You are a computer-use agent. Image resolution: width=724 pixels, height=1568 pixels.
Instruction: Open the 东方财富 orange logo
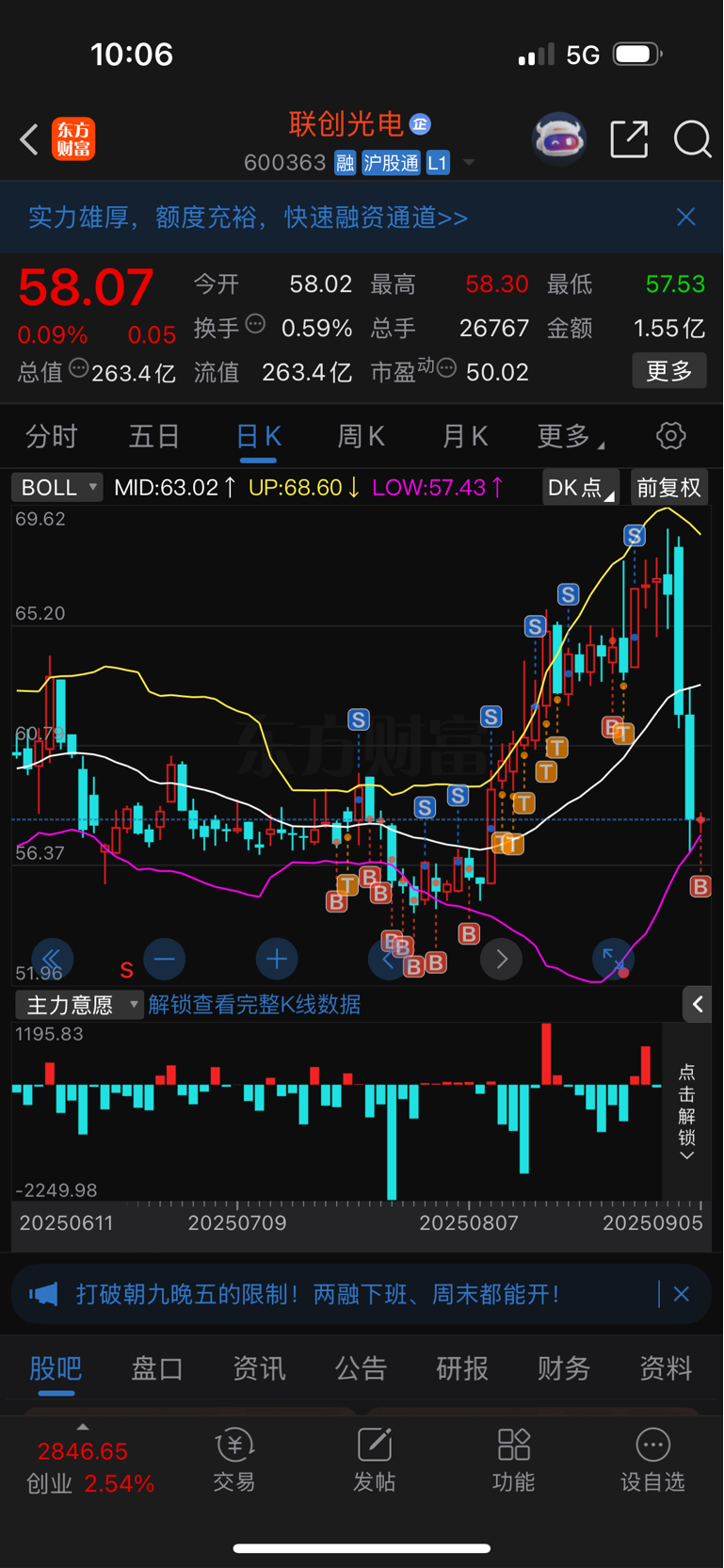click(73, 139)
